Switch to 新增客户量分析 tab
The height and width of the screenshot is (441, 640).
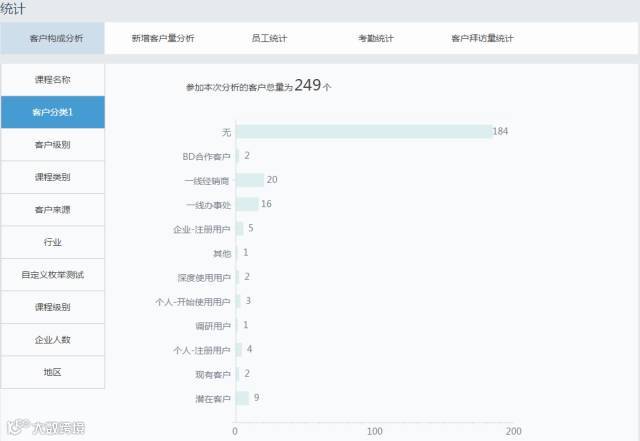pos(162,38)
